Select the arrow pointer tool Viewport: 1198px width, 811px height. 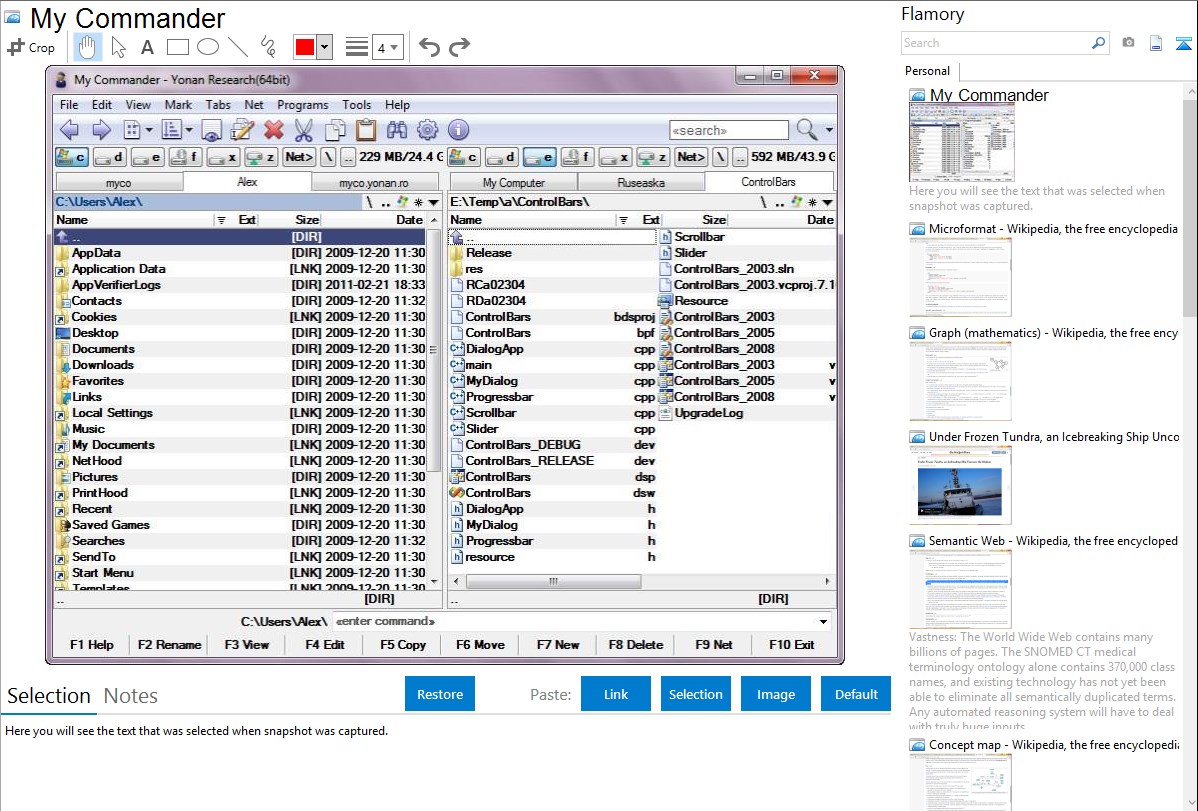[x=118, y=47]
